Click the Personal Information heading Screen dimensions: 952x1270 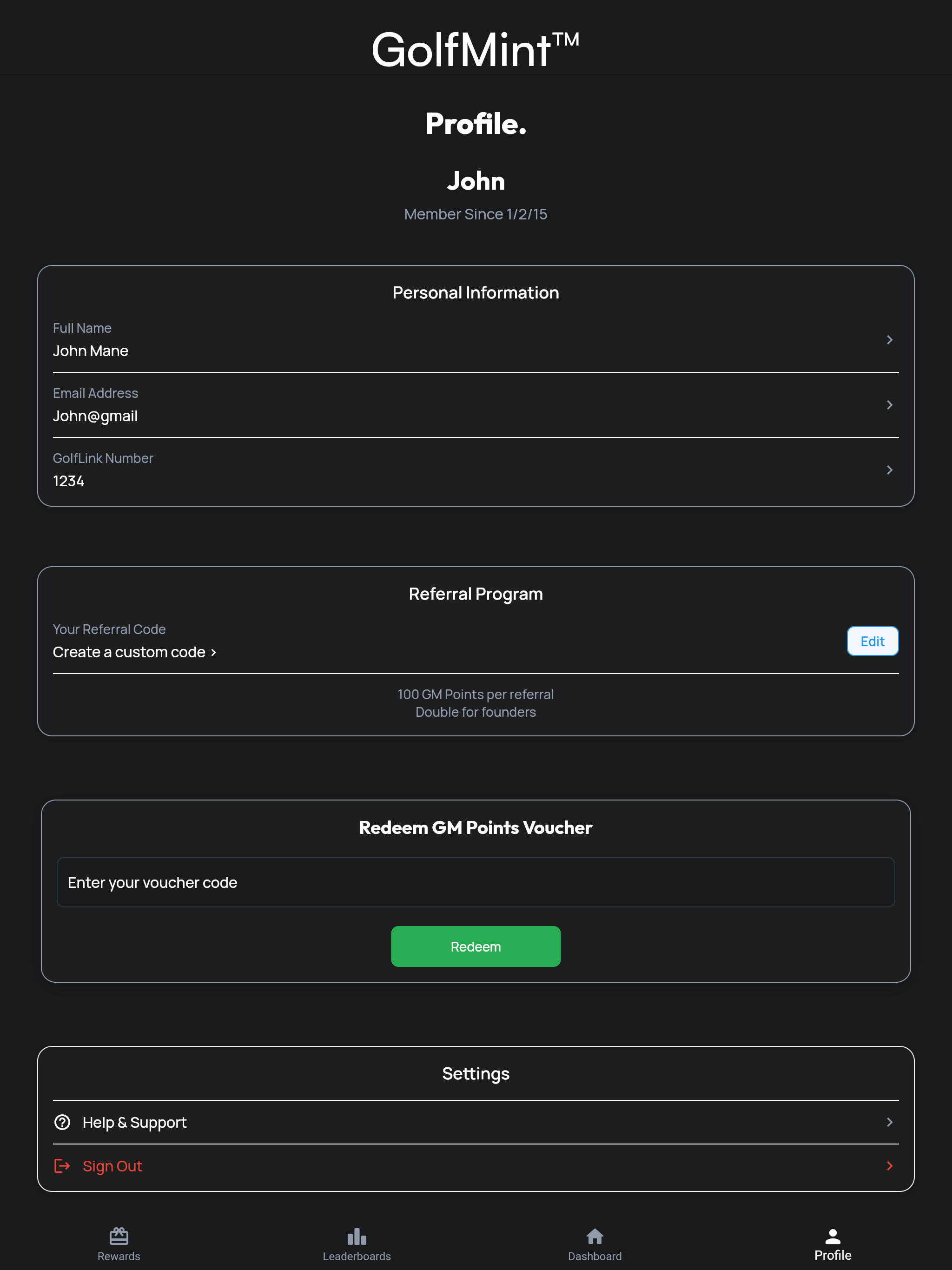tap(476, 293)
